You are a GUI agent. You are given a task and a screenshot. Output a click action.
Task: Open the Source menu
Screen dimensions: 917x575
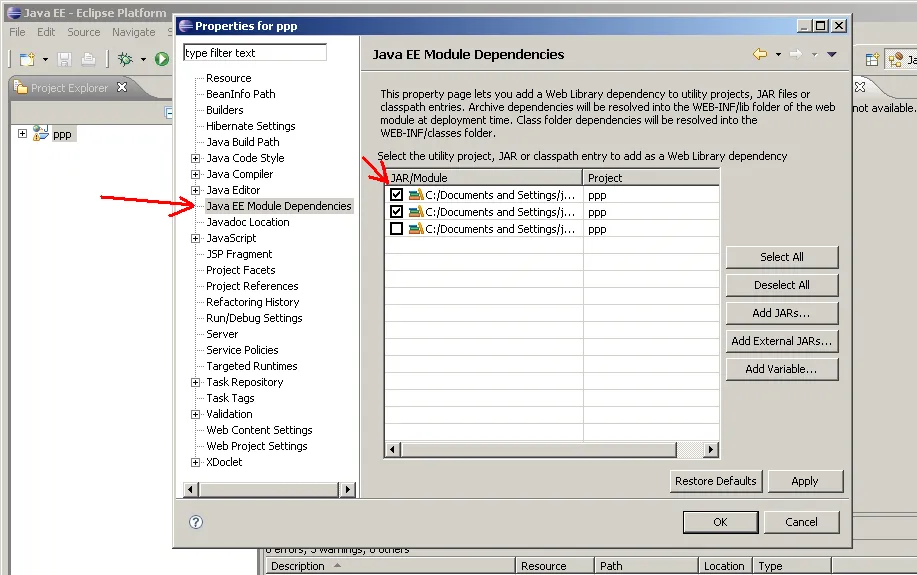coord(84,32)
